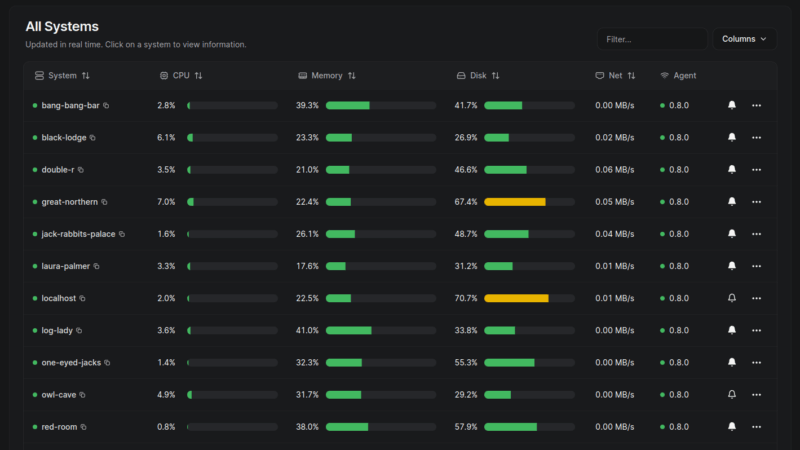The image size is (800, 450).
Task: Open alerts bell for log-lady
Action: pyautogui.click(x=731, y=330)
